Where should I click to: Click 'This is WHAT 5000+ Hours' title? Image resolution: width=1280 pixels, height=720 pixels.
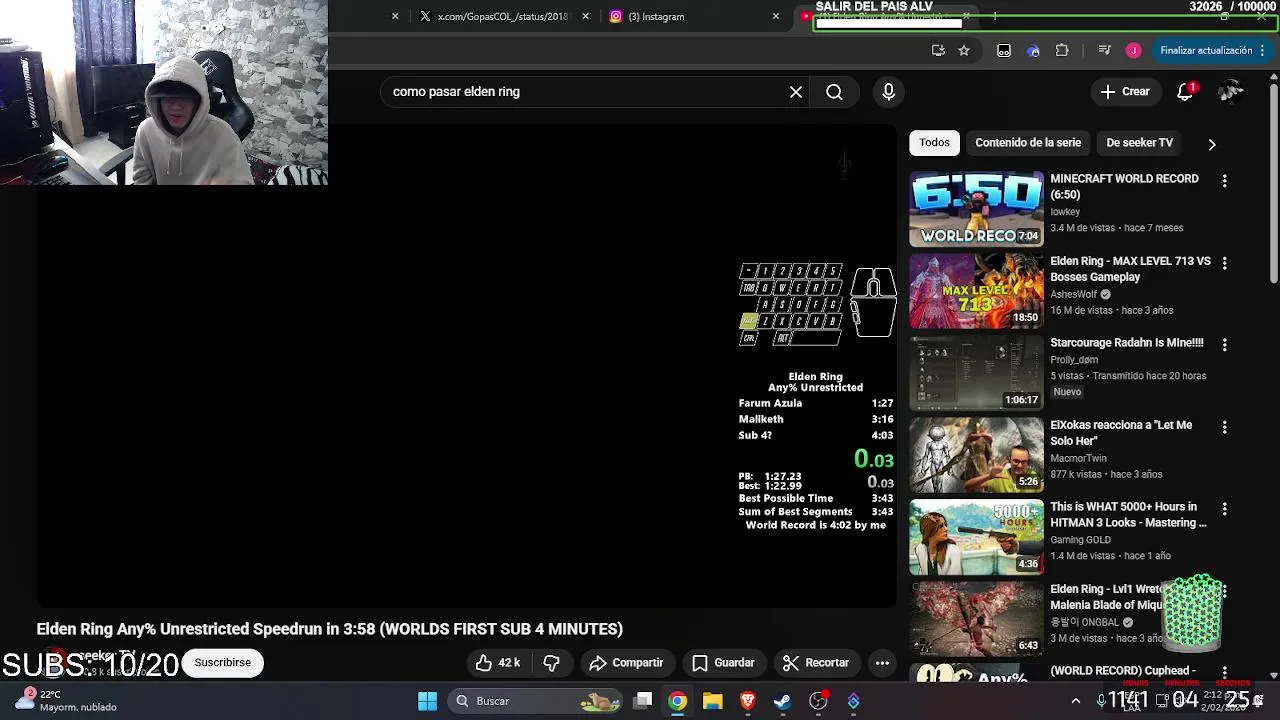pyautogui.click(x=1128, y=515)
